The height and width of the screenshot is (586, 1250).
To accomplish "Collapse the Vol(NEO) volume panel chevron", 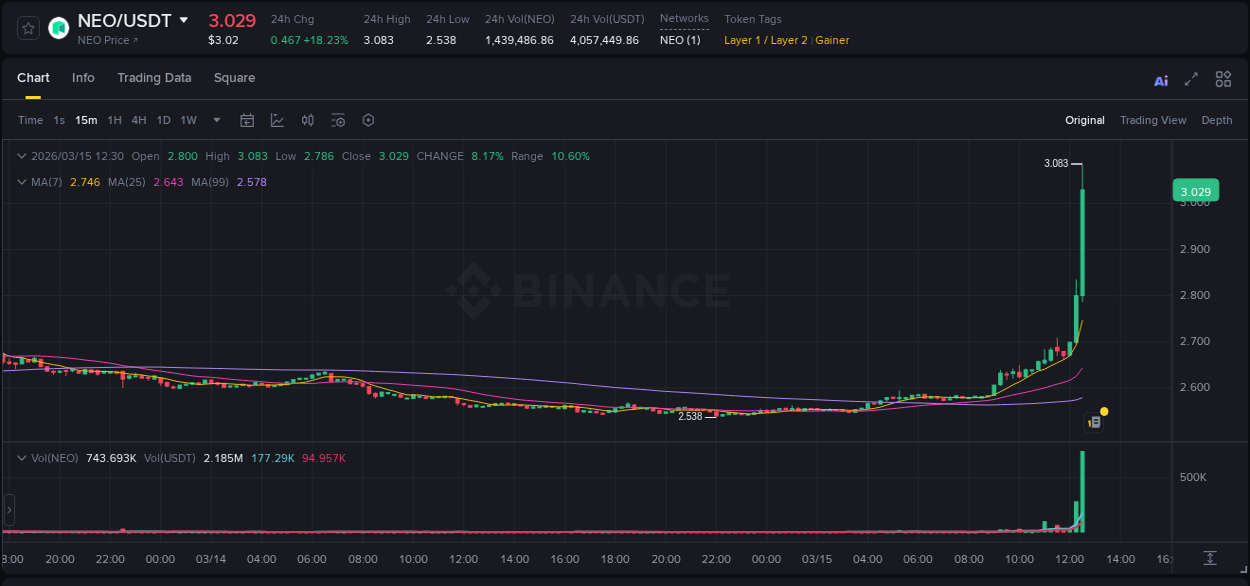I will (22, 458).
